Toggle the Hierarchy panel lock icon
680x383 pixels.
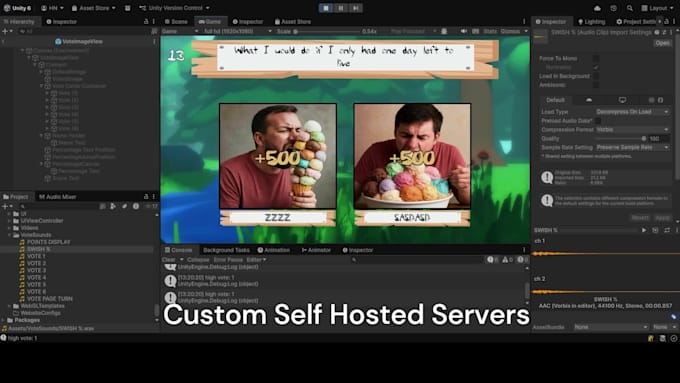[146, 21]
